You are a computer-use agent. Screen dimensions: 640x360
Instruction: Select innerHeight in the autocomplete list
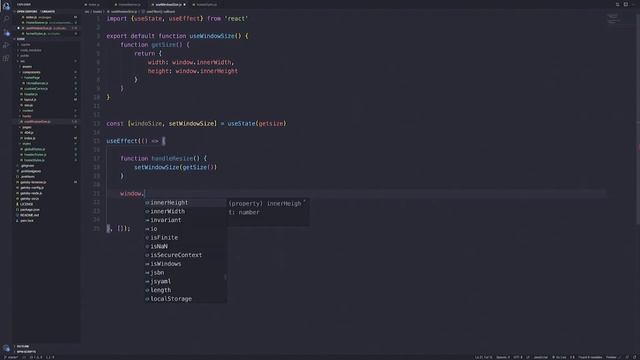click(x=185, y=203)
